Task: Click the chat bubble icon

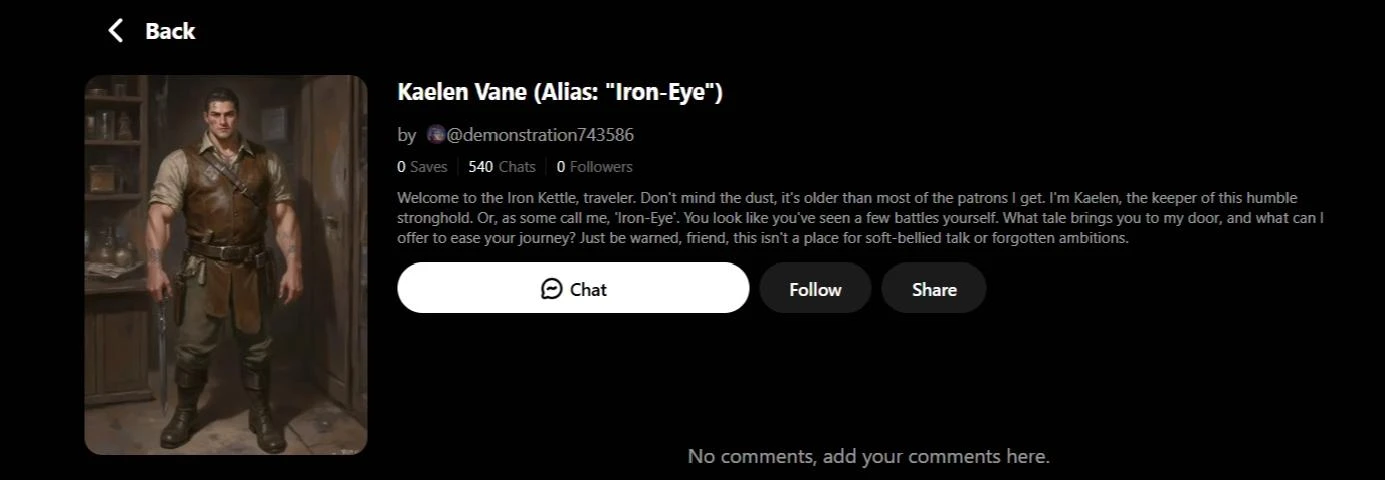Action: 551,289
